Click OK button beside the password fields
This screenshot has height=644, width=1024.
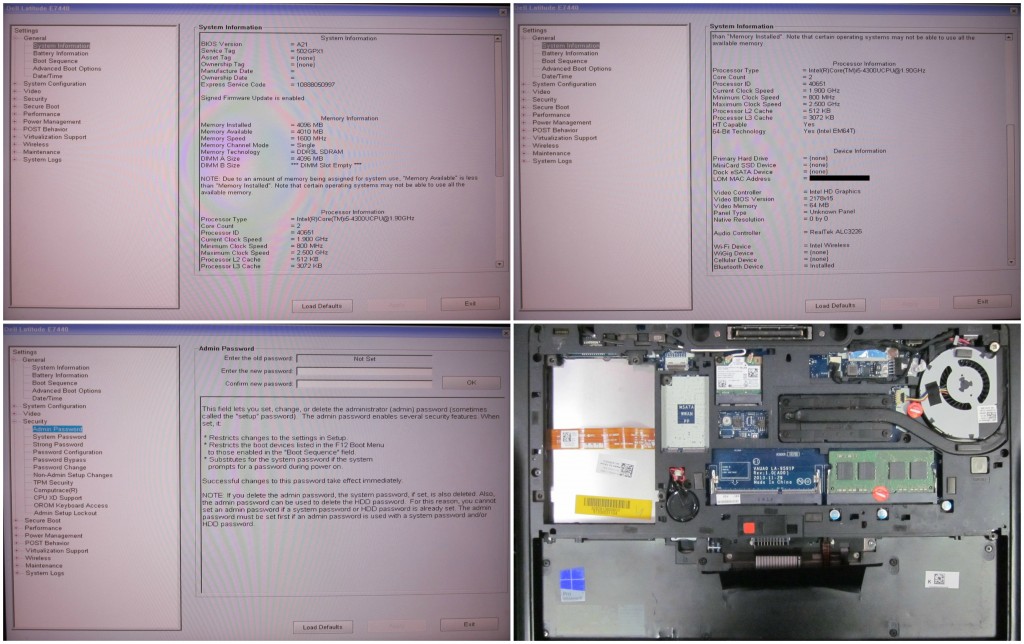tap(471, 383)
